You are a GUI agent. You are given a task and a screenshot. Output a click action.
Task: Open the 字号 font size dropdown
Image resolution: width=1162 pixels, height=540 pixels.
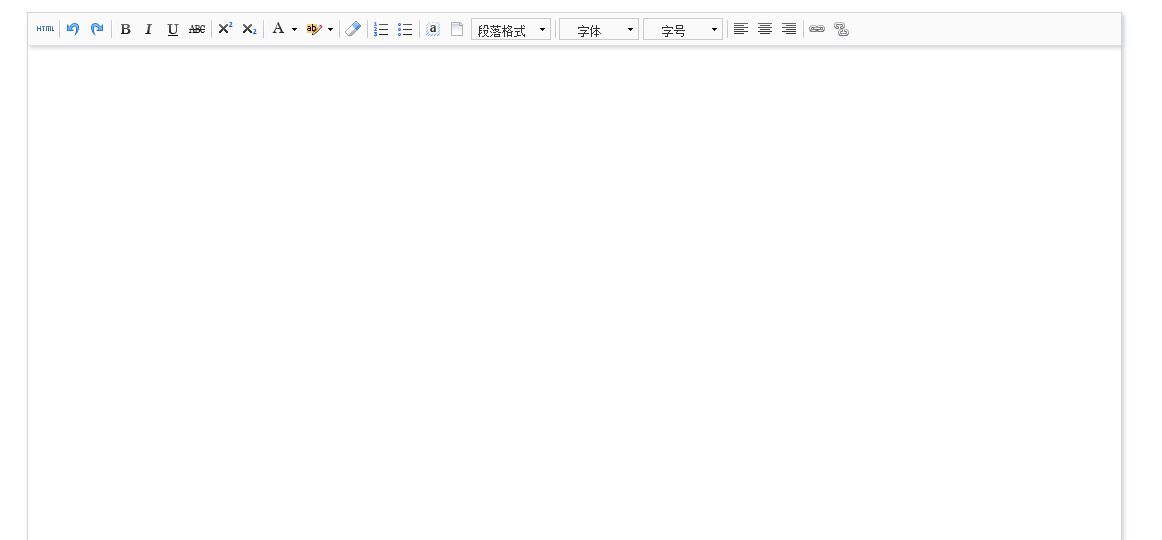tap(682, 30)
